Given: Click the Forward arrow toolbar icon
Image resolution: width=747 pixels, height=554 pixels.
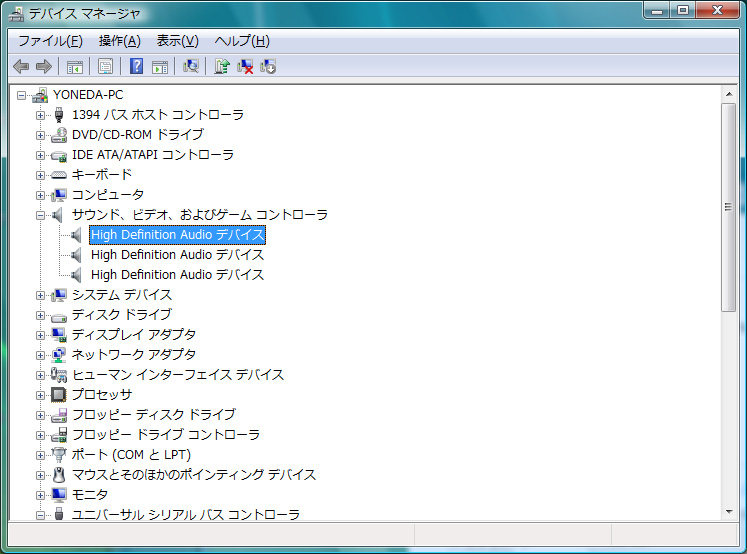Looking at the screenshot, I should [44, 66].
